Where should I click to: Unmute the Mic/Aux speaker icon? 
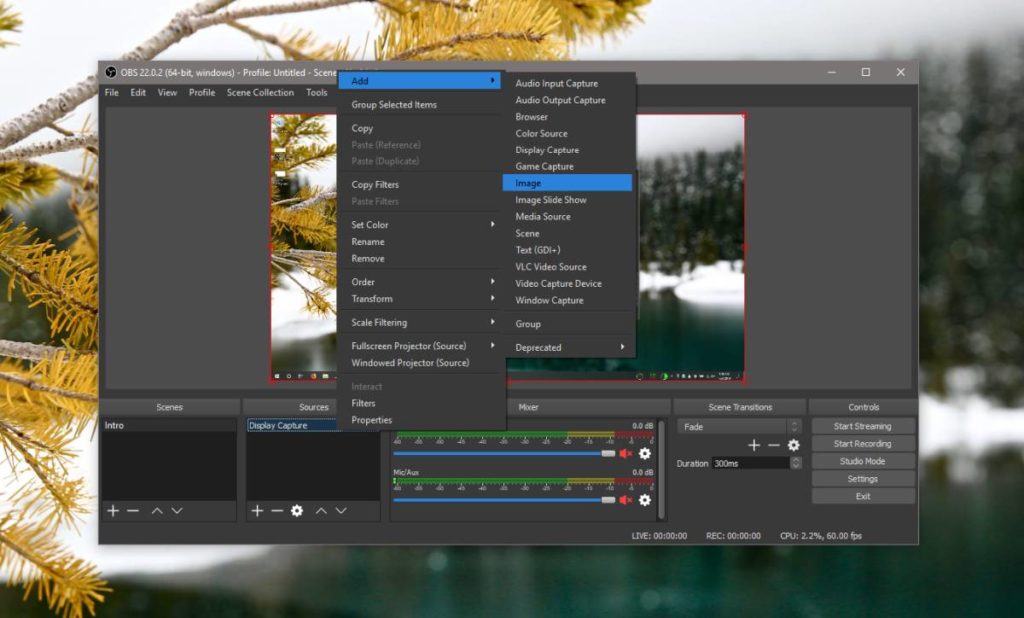[x=627, y=498]
